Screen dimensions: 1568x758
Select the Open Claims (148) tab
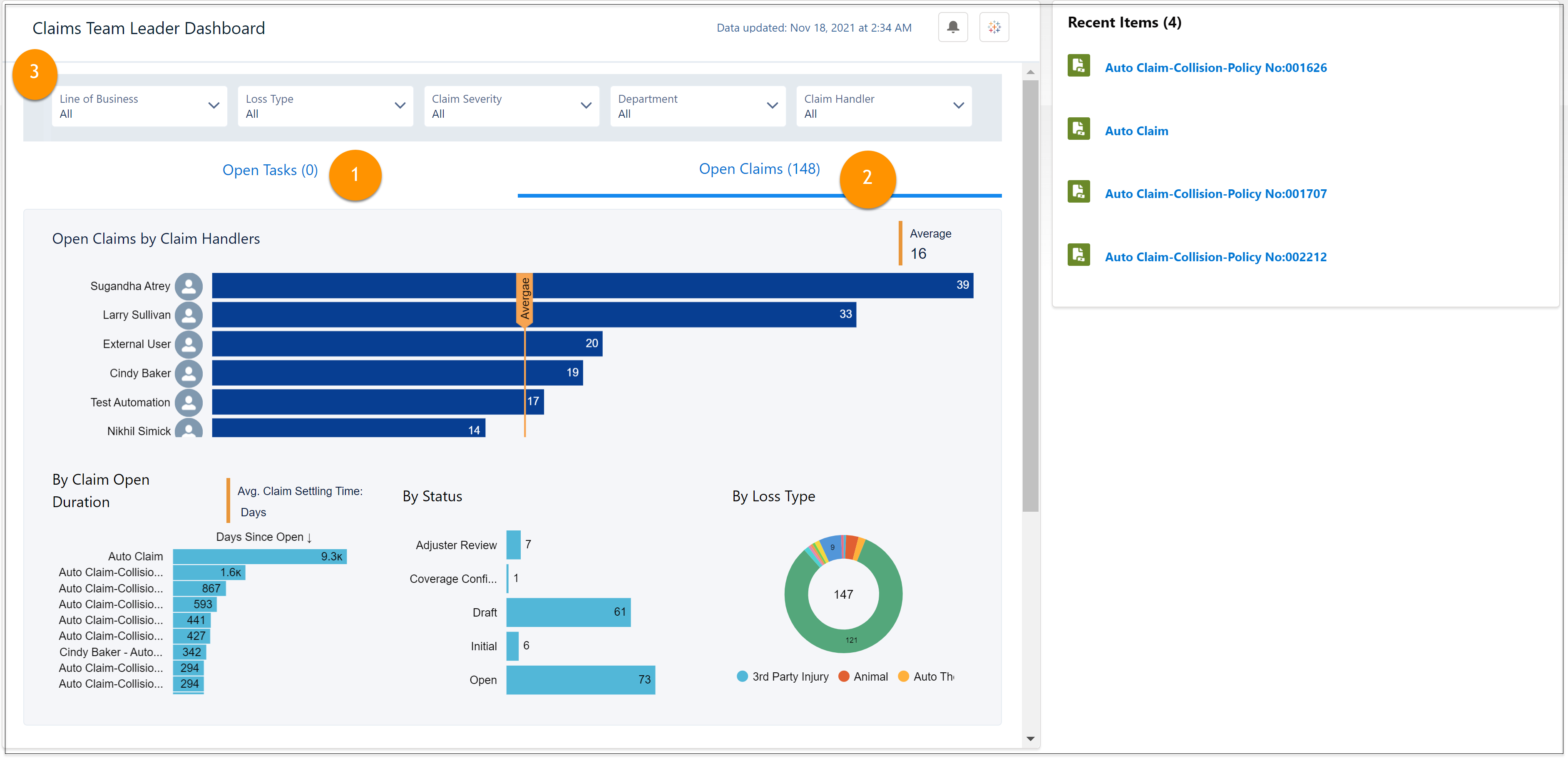coord(759,169)
